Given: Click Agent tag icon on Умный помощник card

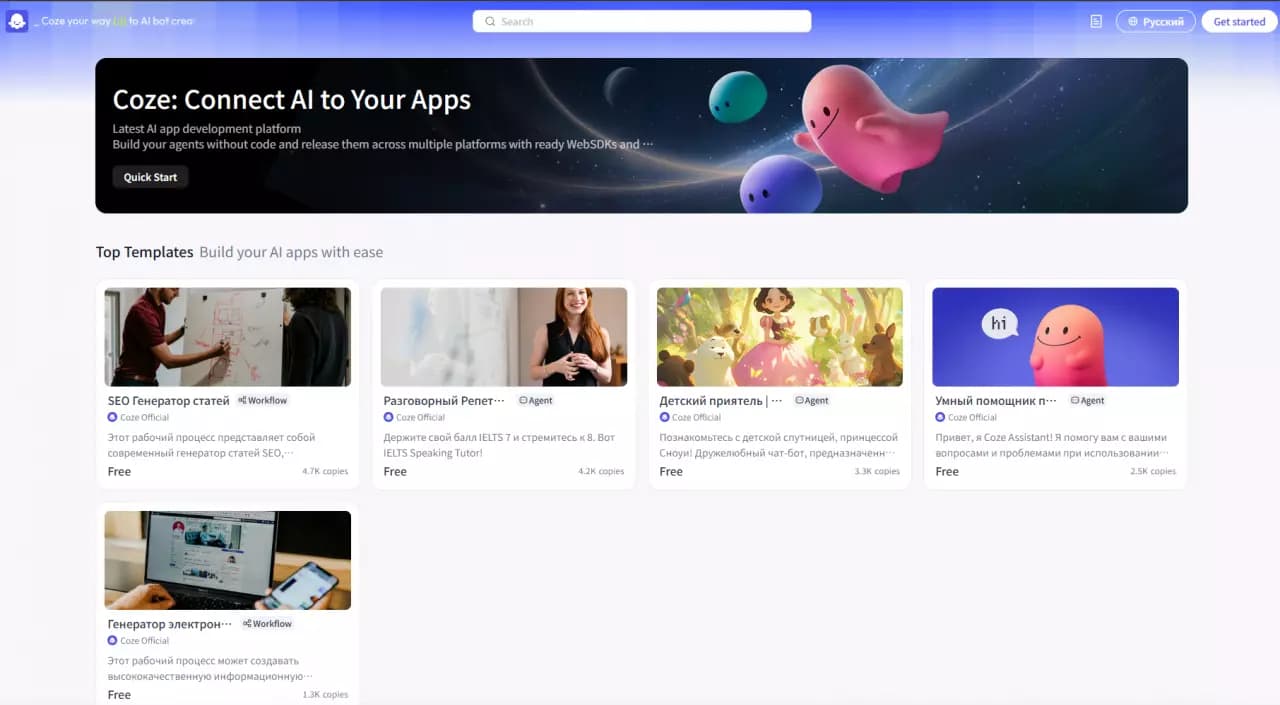Looking at the screenshot, I should 1075,400.
